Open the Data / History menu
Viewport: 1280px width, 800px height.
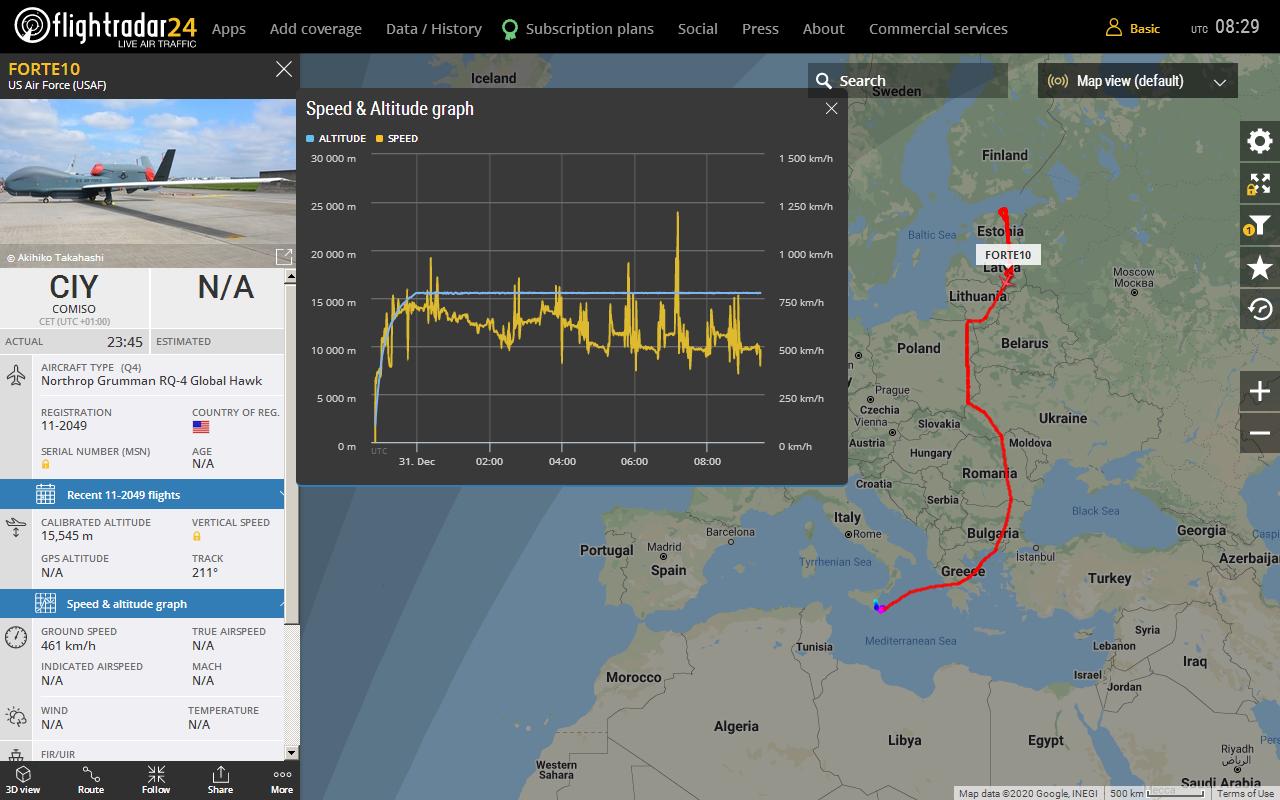pyautogui.click(x=434, y=28)
